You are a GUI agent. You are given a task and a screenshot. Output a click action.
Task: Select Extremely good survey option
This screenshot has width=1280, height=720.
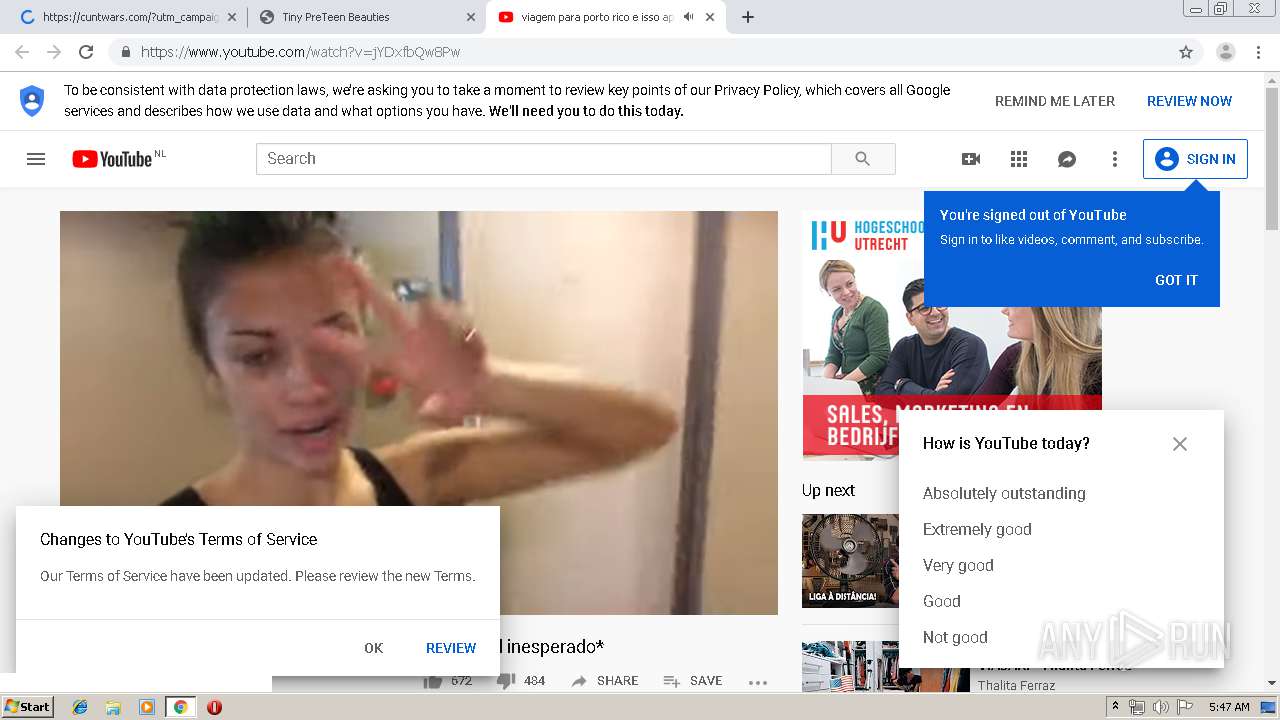coord(977,529)
